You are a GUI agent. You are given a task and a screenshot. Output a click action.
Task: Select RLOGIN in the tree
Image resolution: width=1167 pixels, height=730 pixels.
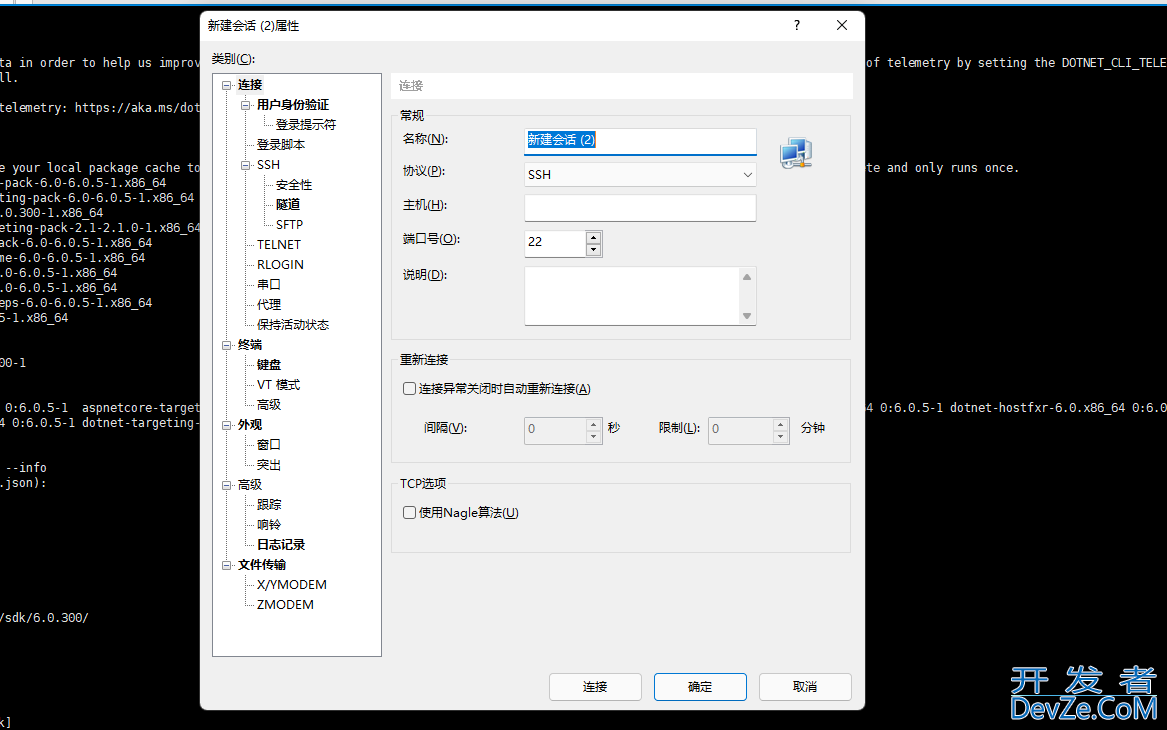281,265
